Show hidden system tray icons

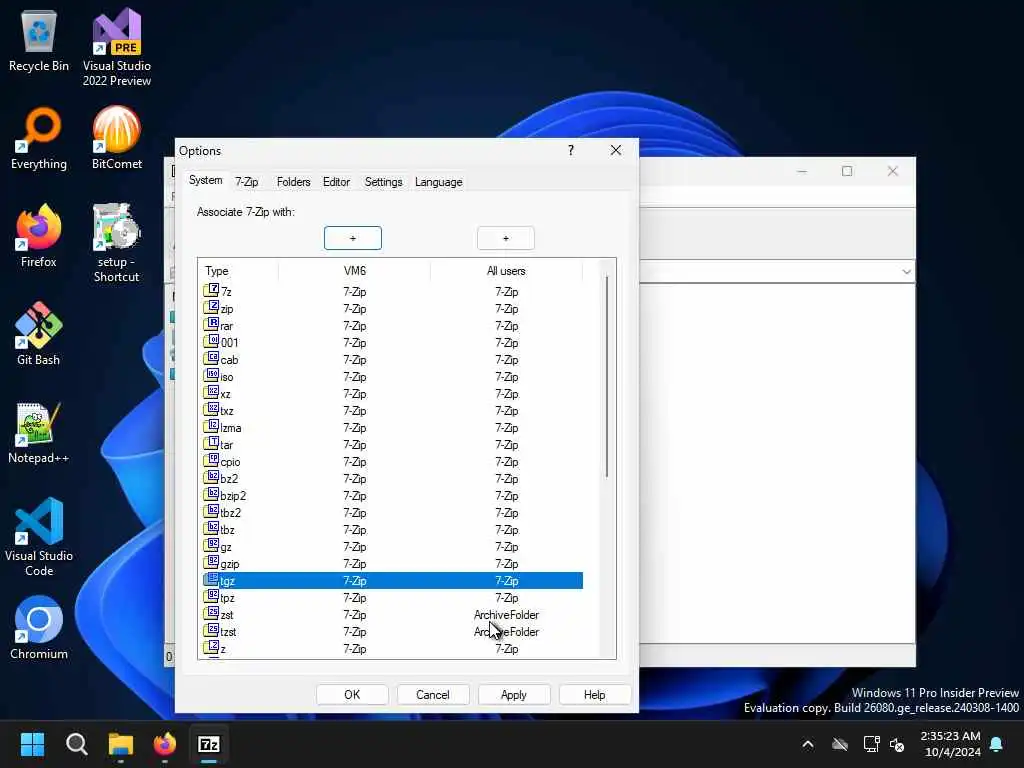coord(808,744)
